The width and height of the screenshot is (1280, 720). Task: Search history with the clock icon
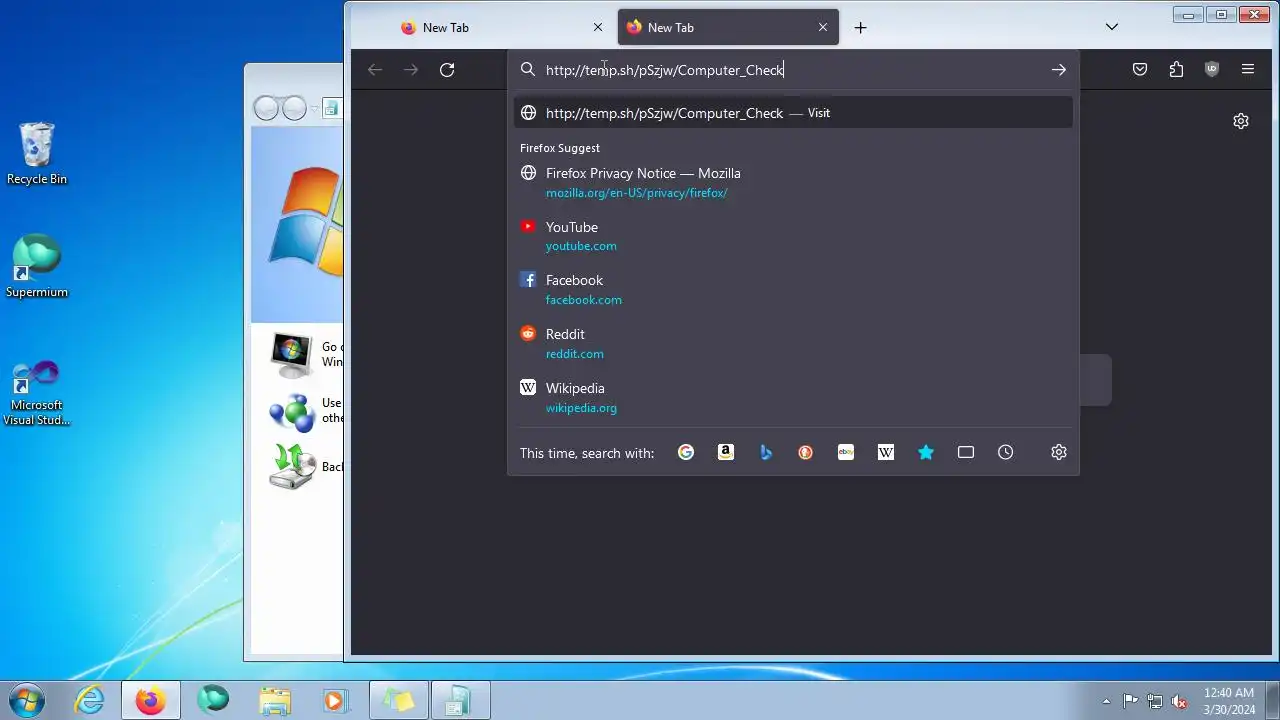1006,453
